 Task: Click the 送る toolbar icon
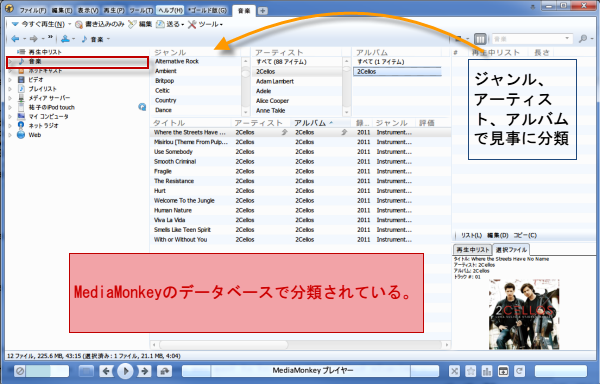(160, 24)
